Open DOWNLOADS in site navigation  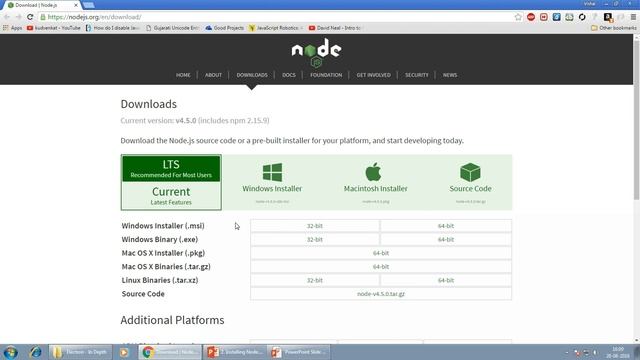click(252, 75)
